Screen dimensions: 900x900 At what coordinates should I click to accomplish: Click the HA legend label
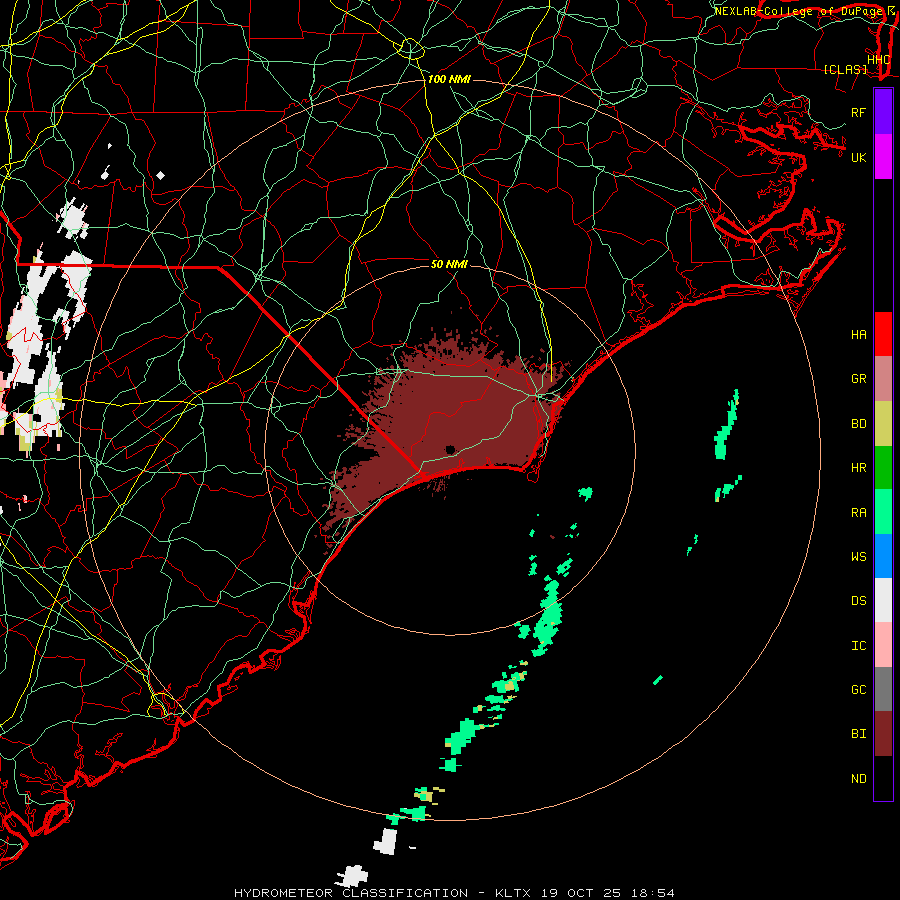(858, 335)
